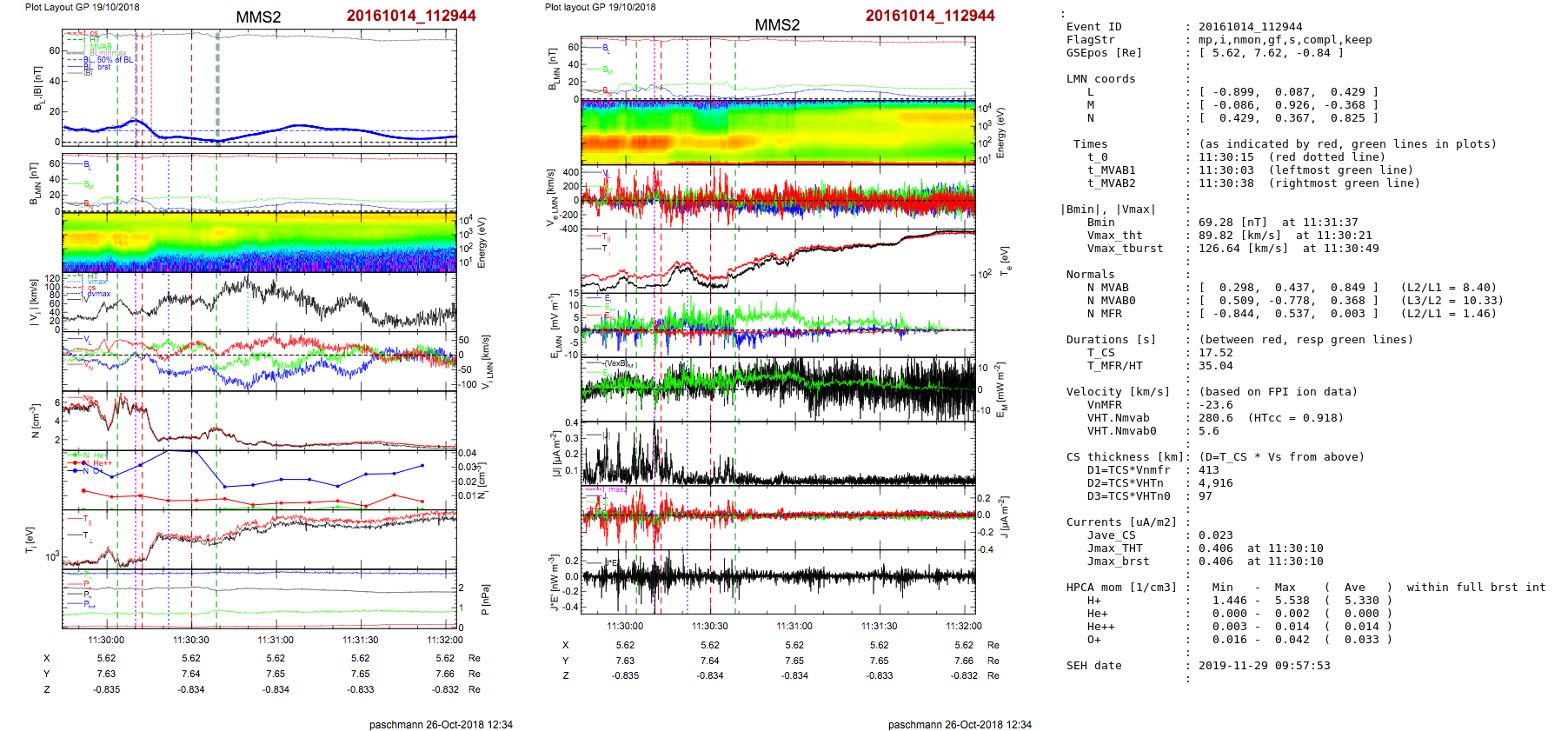Select the E_M [mW m⁻²] black-green trace panel

click(778, 390)
